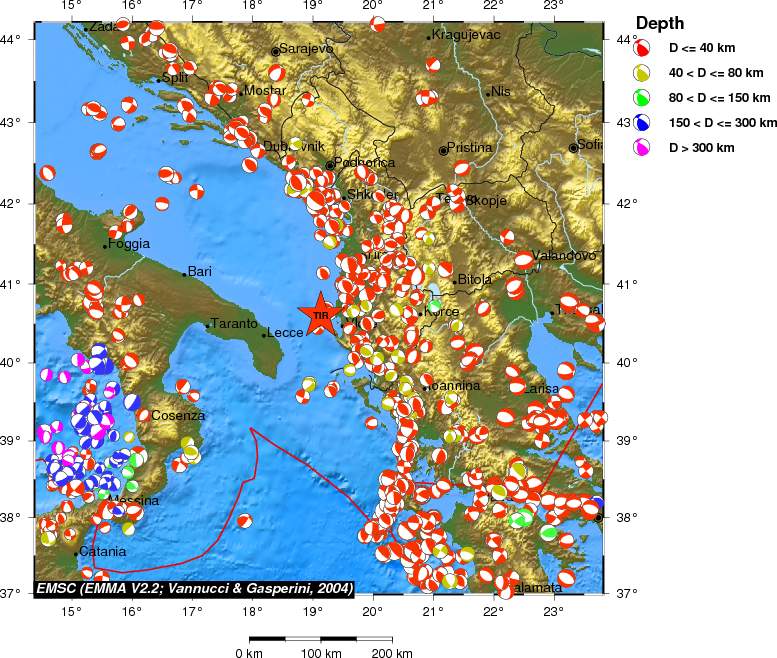This screenshot has width=777, height=658.
Task: Click the Bari city marker dot
Action: pos(184,274)
